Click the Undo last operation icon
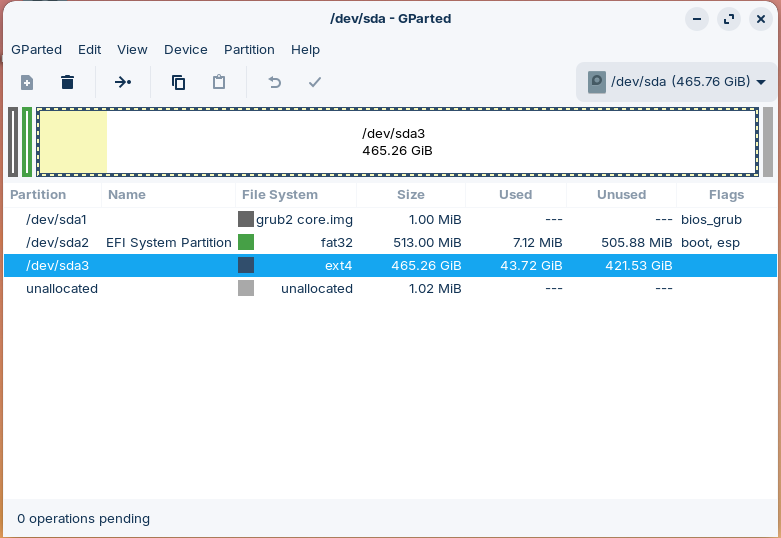 (275, 82)
